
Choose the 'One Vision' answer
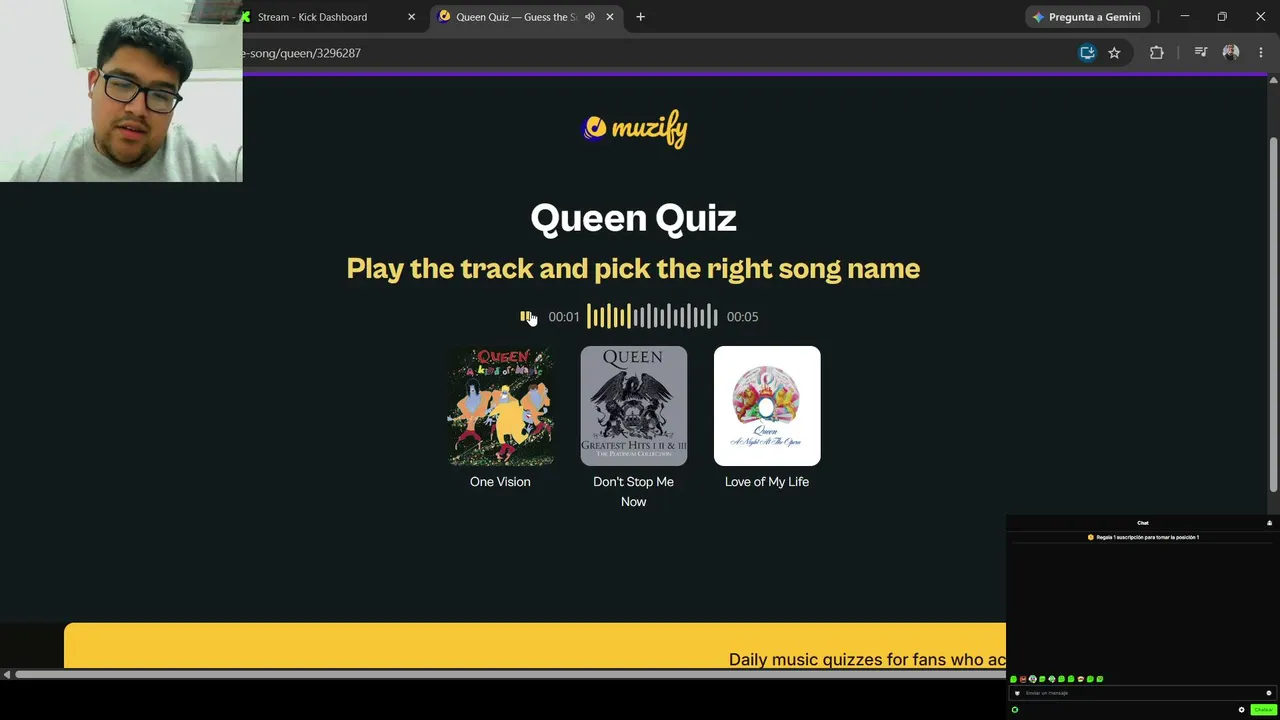point(500,482)
